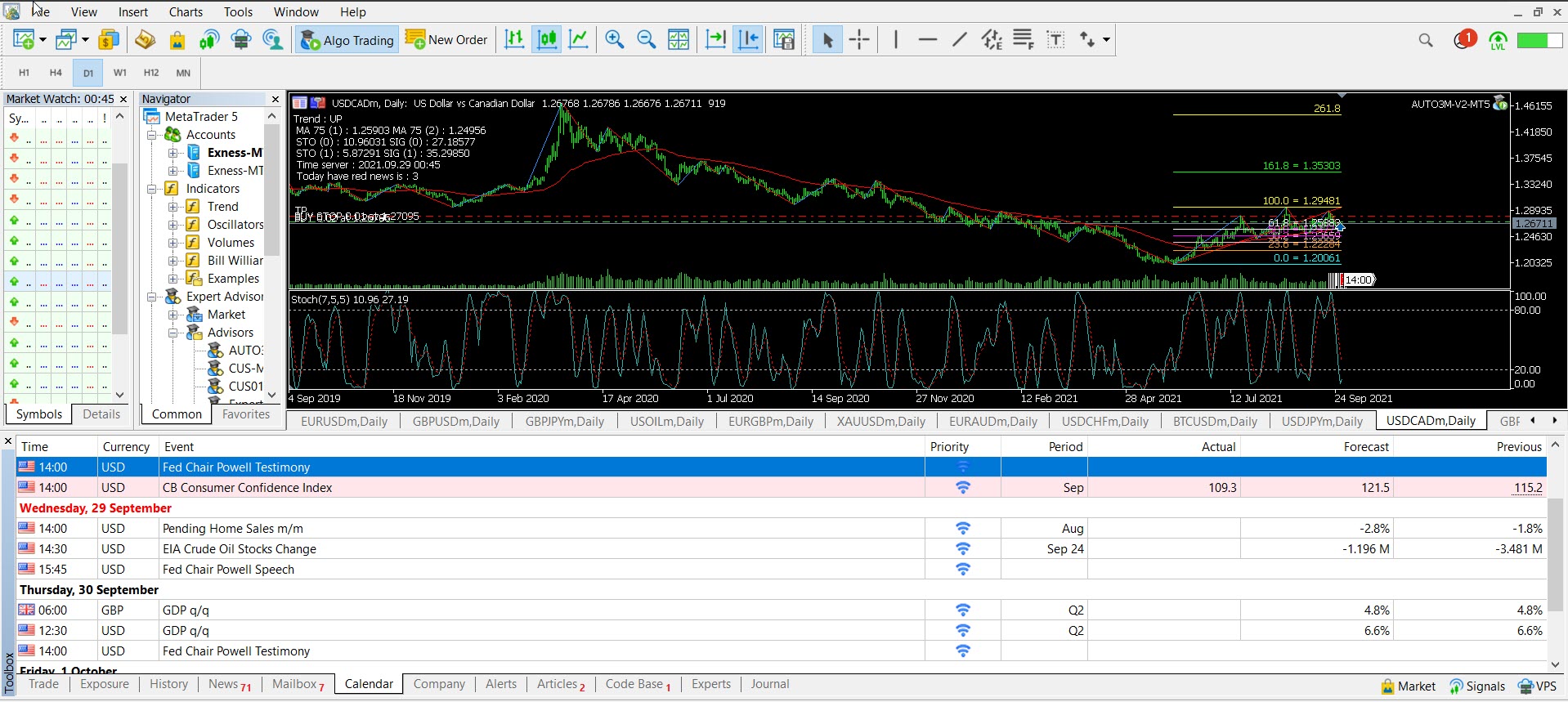1568x702 pixels.
Task: Switch to bar chart view
Action: click(514, 39)
